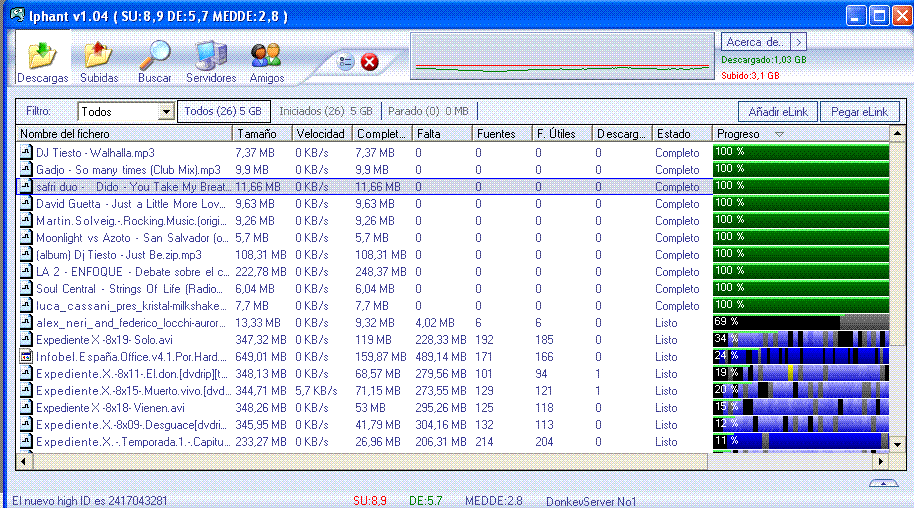Click sort arrow in Progreso header
This screenshot has height=508, width=916.
(x=779, y=134)
